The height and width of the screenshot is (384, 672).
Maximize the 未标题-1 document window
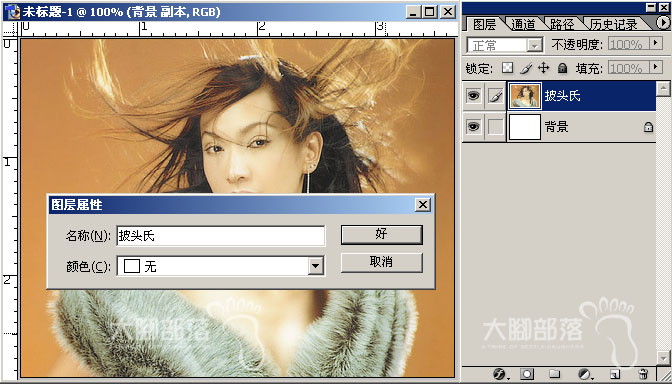click(x=430, y=12)
